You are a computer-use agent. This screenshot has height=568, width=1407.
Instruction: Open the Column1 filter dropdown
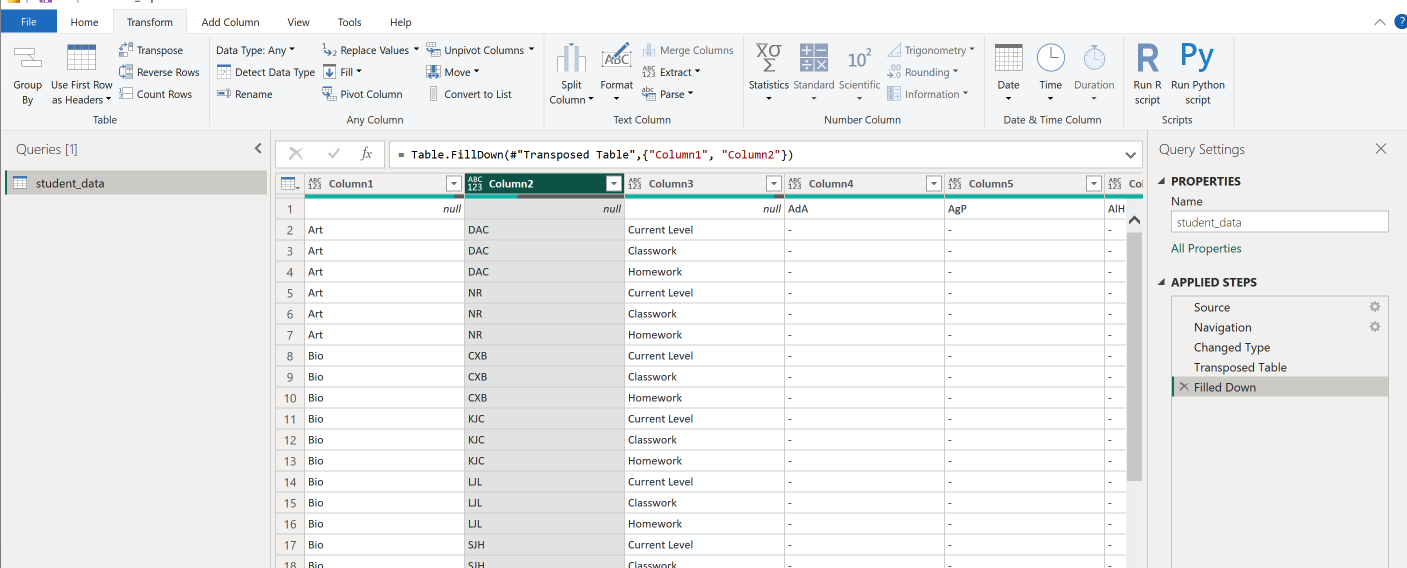[453, 184]
